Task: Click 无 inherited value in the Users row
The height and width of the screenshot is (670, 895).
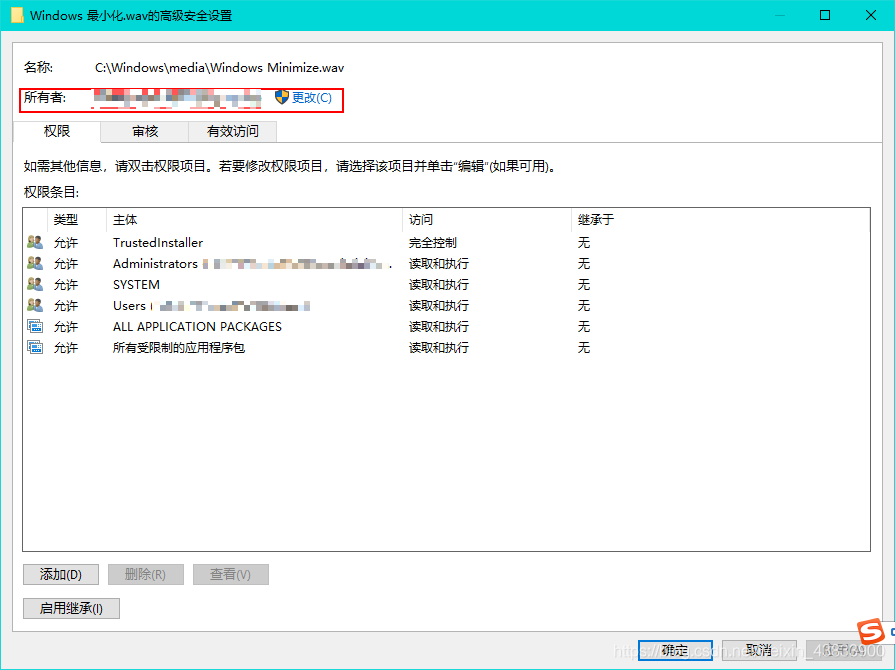Action: click(x=583, y=306)
